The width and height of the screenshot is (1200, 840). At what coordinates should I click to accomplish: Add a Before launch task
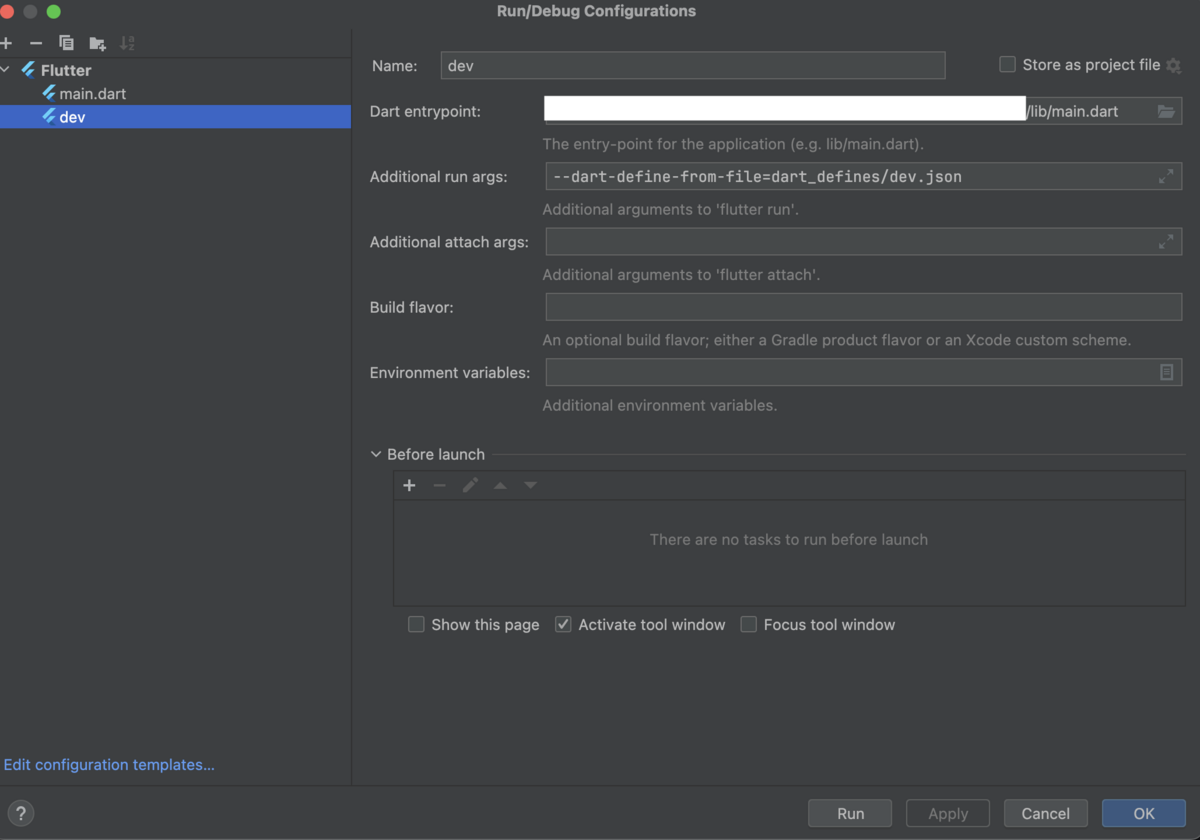(409, 485)
